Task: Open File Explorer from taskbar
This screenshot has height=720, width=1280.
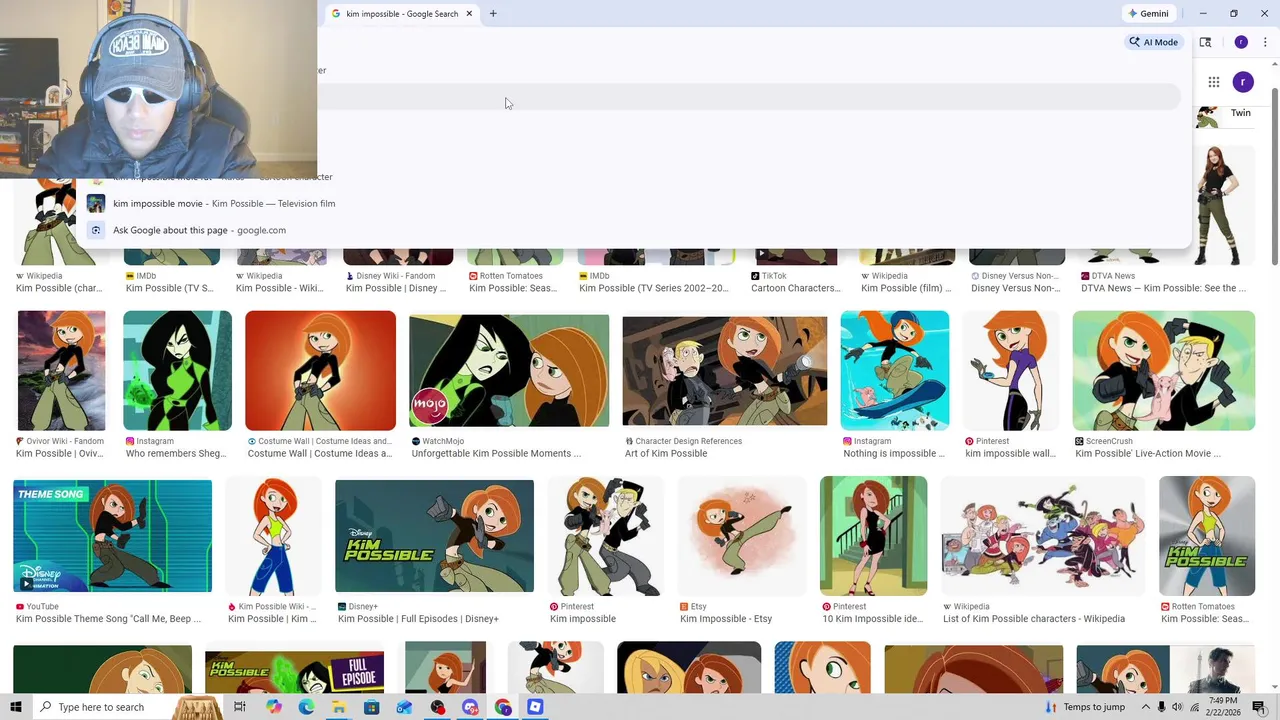Action: 339,707
